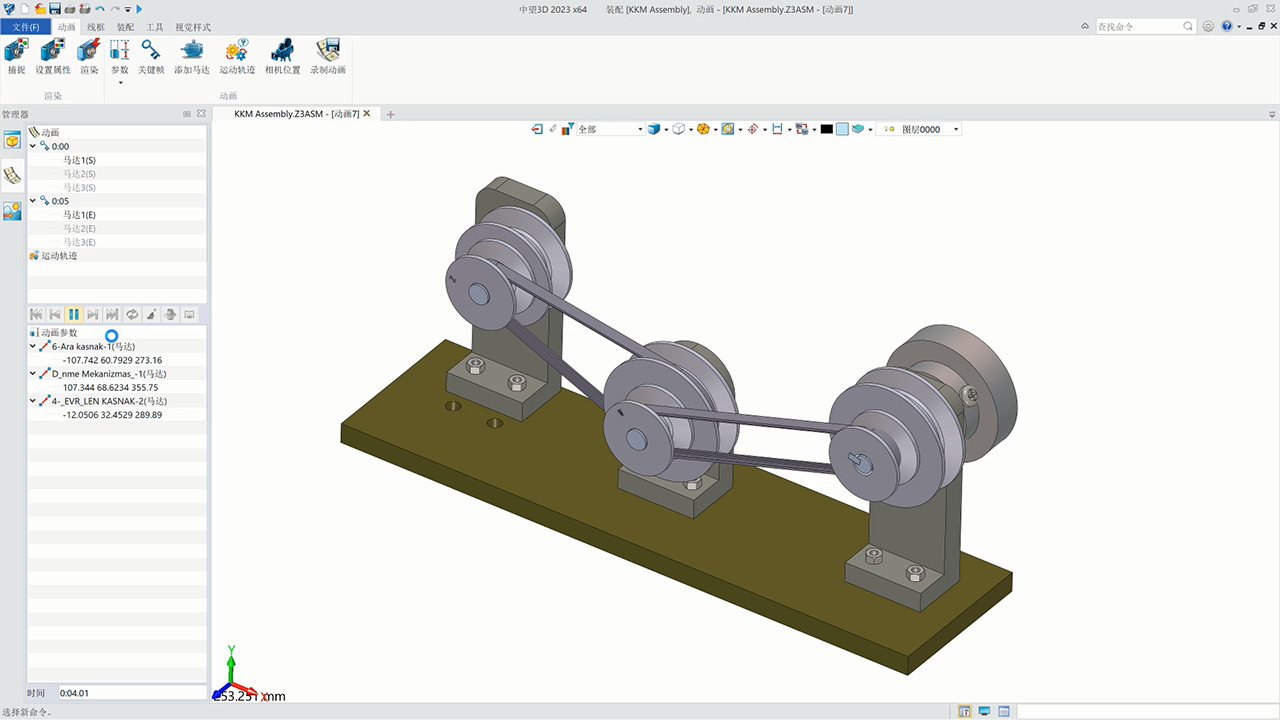Open the 运动轨迹 motion trace tool
Screen dimensions: 1280x720
237,52
